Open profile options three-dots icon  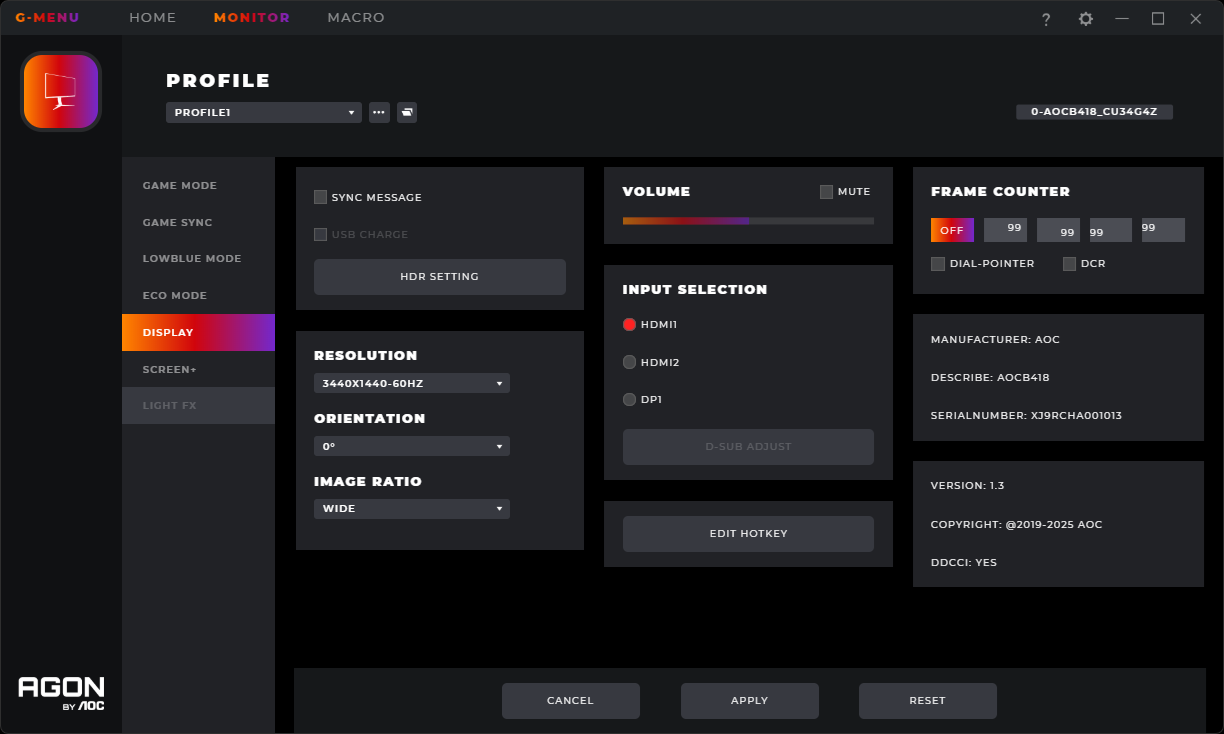coord(379,112)
